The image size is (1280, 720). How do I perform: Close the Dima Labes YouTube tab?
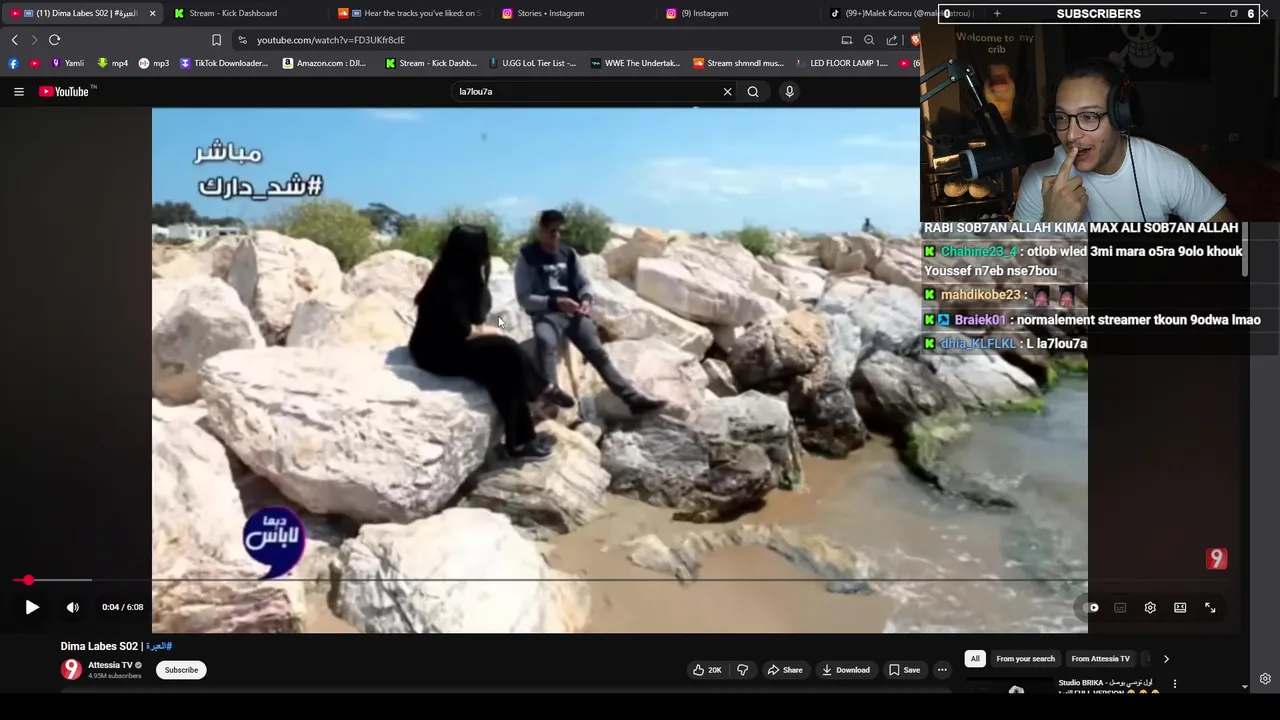tap(152, 13)
